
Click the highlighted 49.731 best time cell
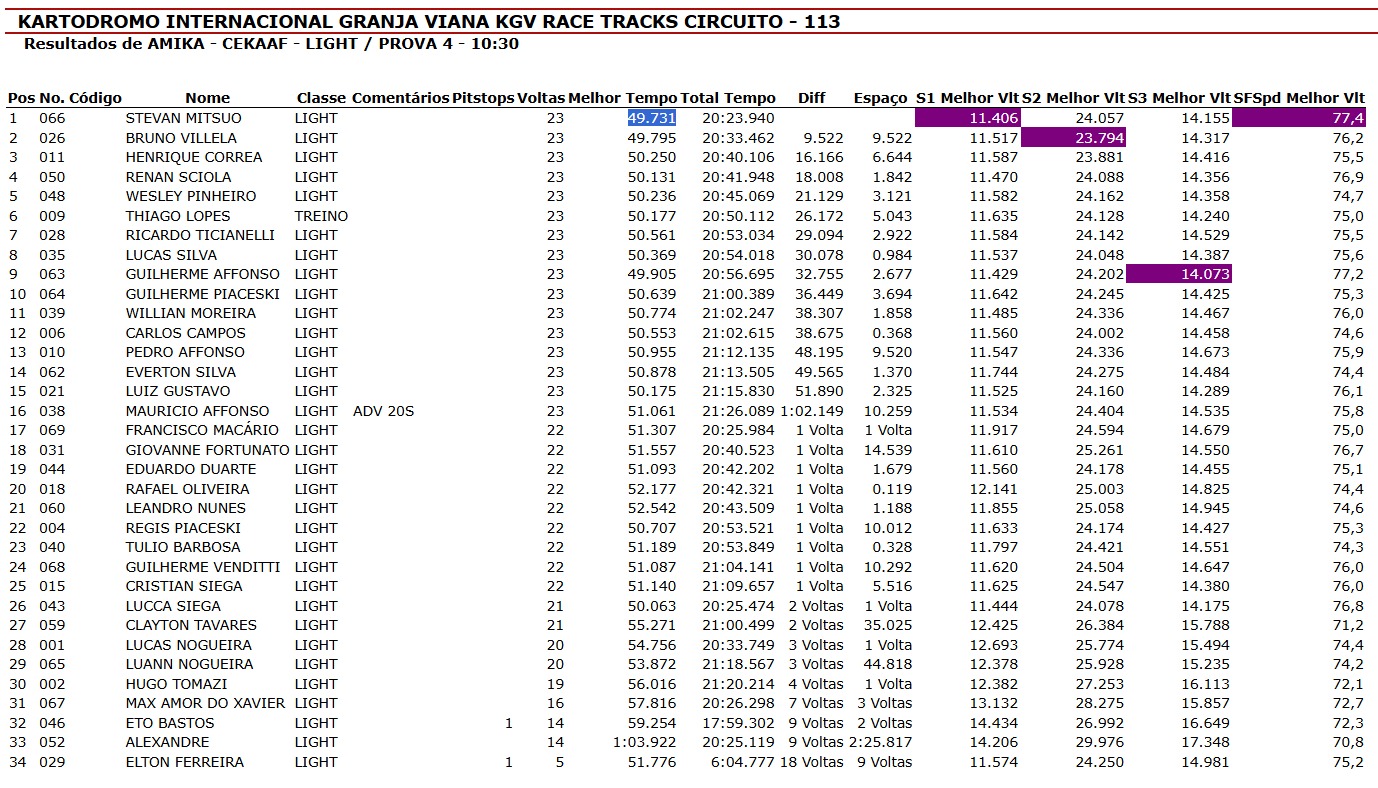coord(651,118)
